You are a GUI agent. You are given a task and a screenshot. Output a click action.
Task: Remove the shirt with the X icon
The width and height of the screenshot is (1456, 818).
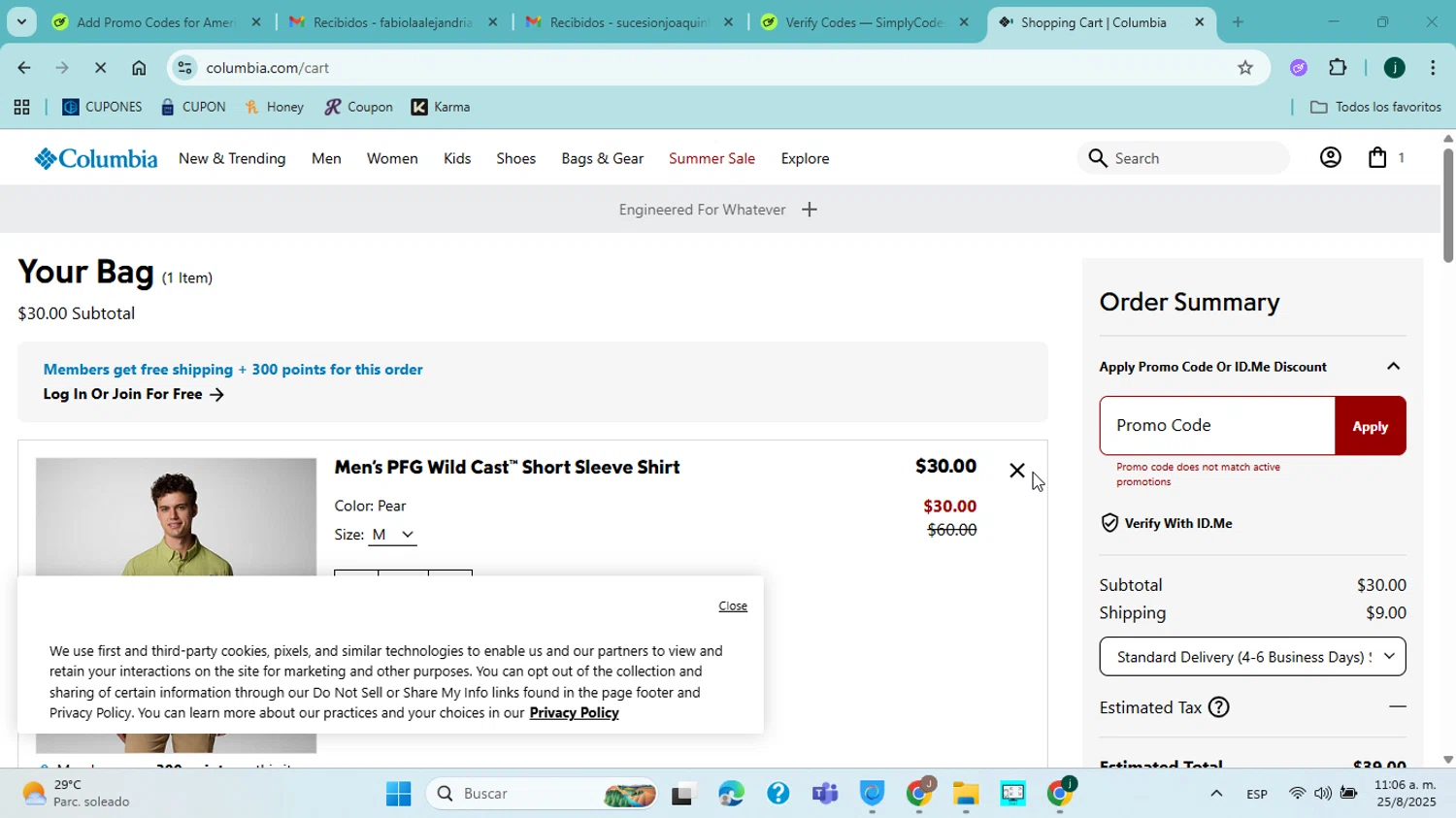click(1016, 471)
